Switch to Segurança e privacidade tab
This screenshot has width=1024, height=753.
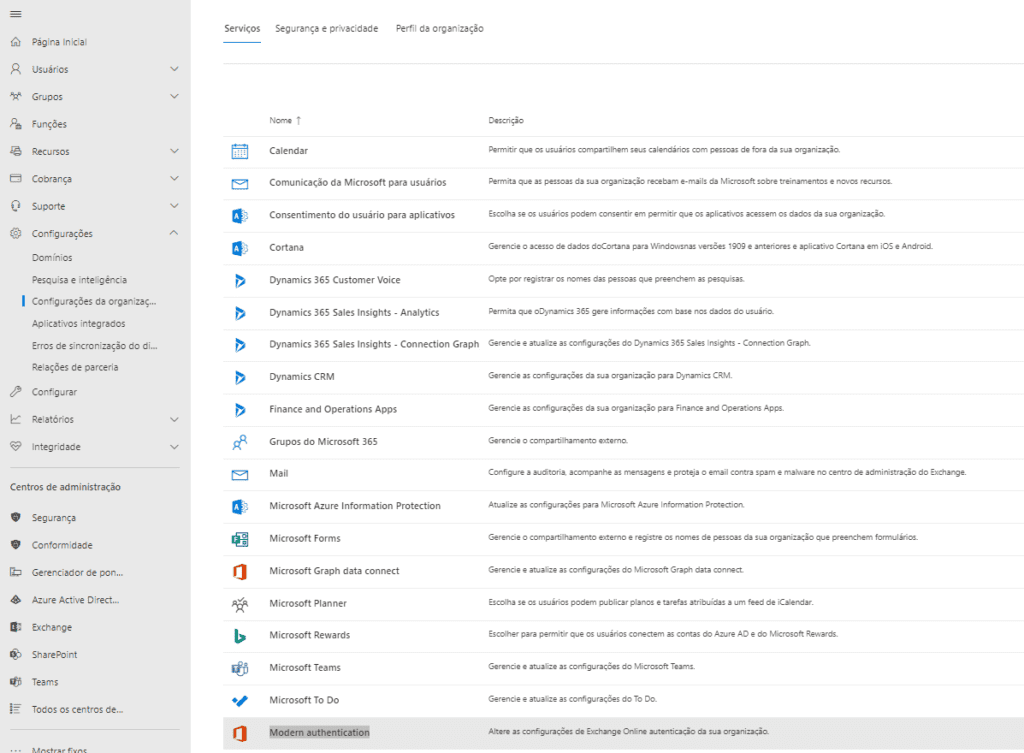click(x=327, y=28)
